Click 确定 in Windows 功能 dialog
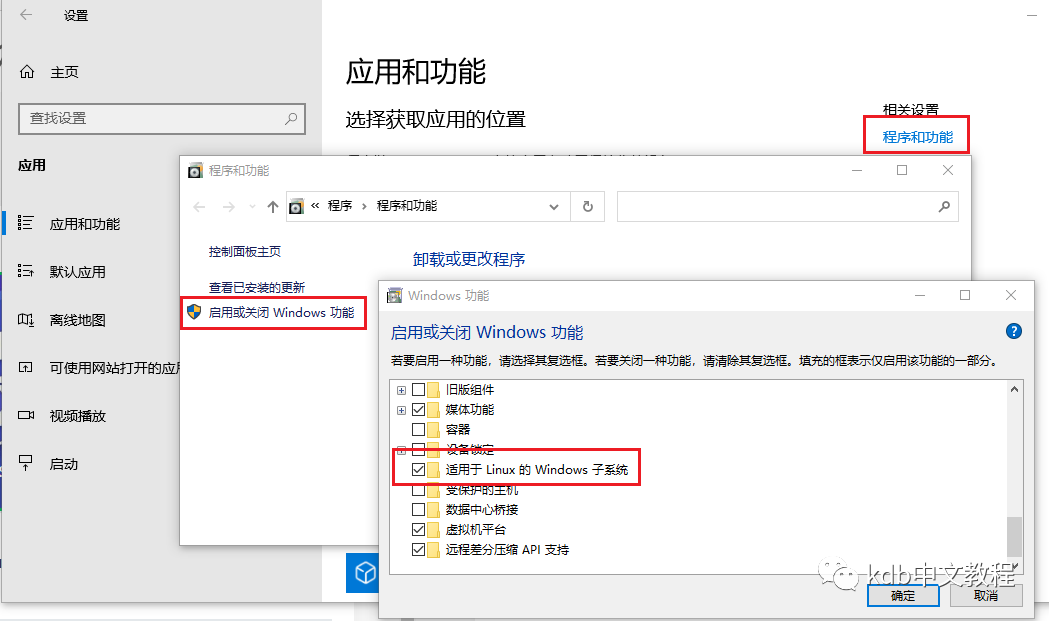The image size is (1049, 621). pos(903,596)
